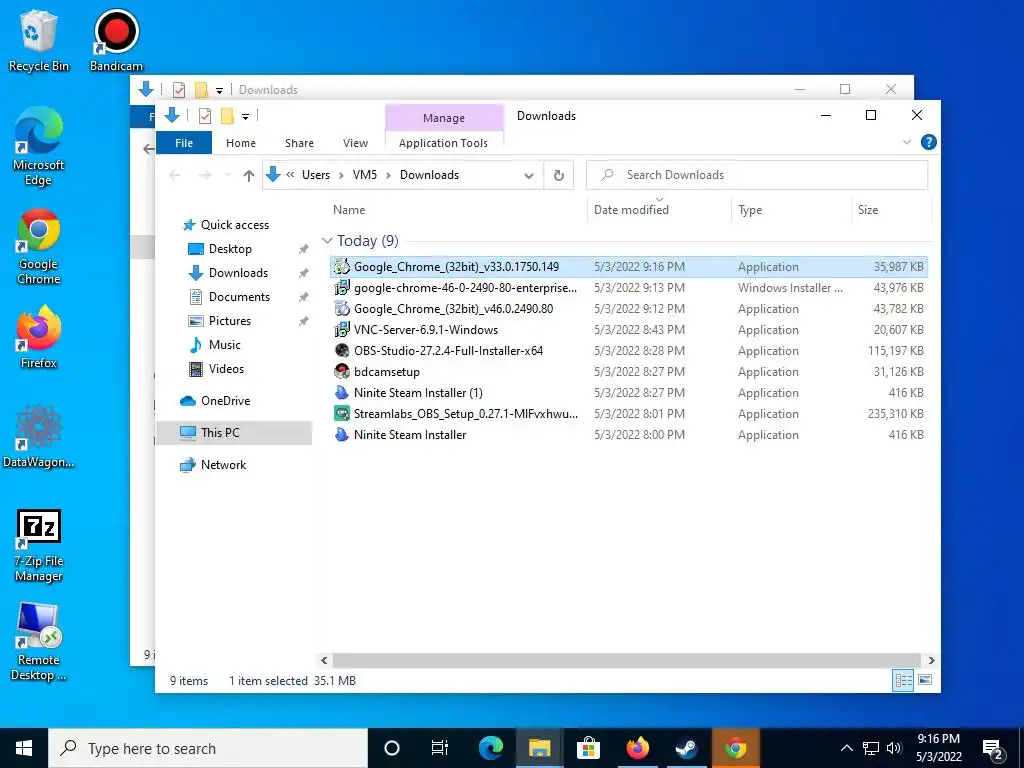This screenshot has height=768, width=1024.
Task: Select This PC in navigation pane
Action: (234, 432)
